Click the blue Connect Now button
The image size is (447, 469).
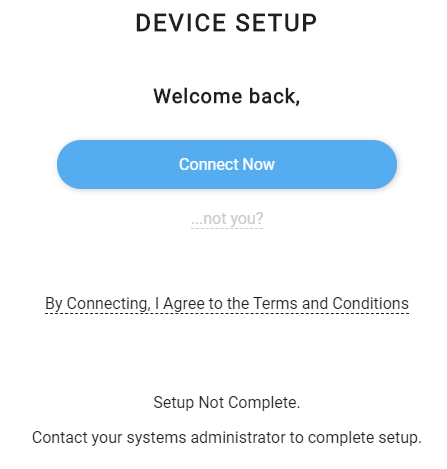point(227,164)
